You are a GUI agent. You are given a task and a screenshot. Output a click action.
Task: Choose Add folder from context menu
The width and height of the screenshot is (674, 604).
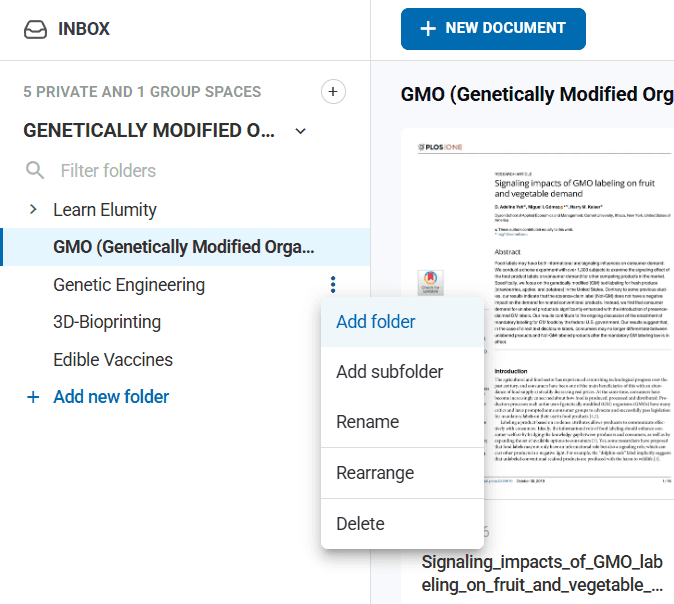[x=376, y=322]
